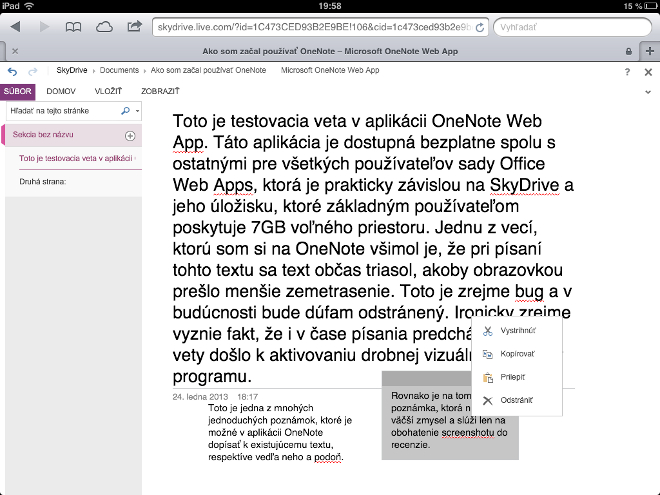The image size is (660, 495).
Task: Switch to the ZOBRAZIŤ tab
Action: point(160,91)
